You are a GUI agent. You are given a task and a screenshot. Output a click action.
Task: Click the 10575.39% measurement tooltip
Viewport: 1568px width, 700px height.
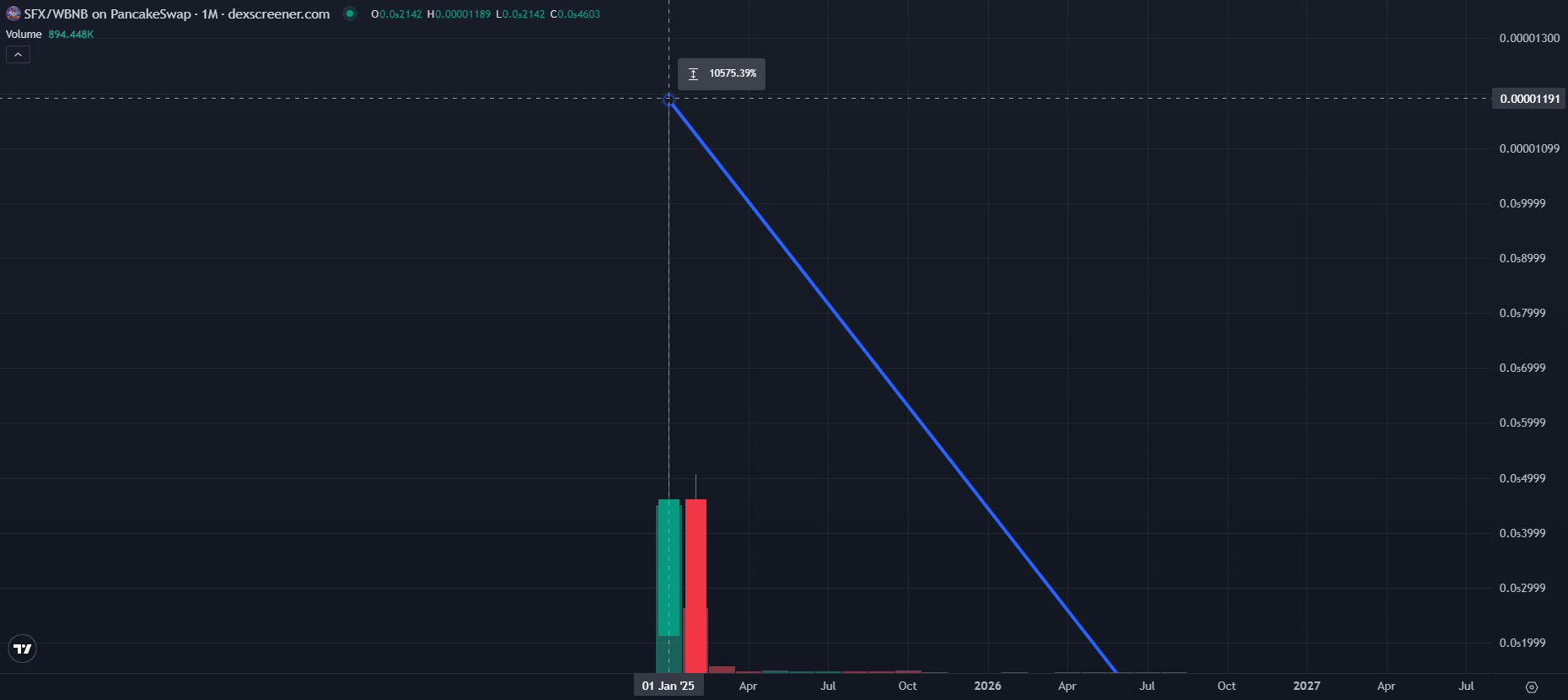[722, 73]
